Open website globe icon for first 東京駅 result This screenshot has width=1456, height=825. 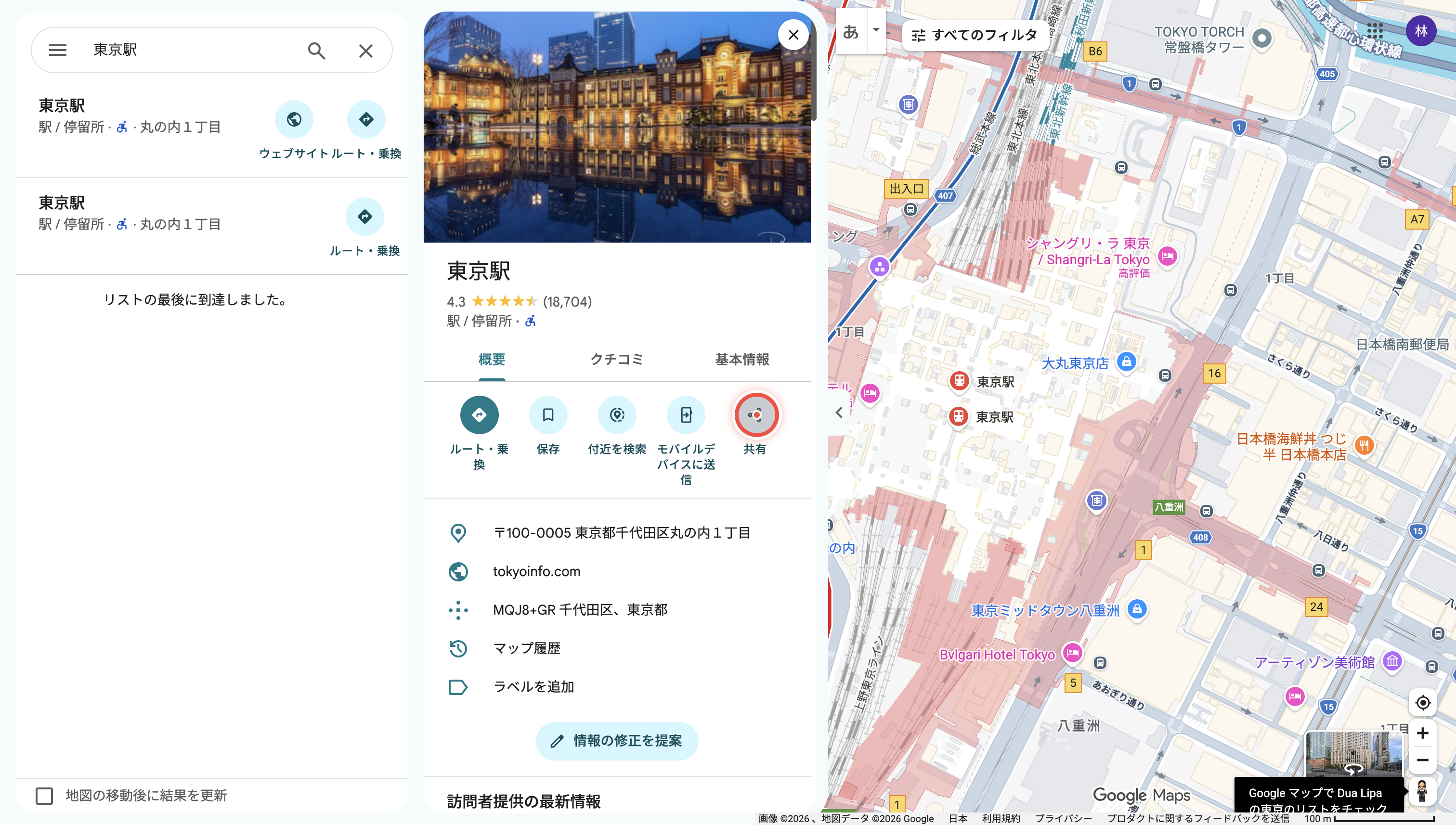pyautogui.click(x=294, y=119)
